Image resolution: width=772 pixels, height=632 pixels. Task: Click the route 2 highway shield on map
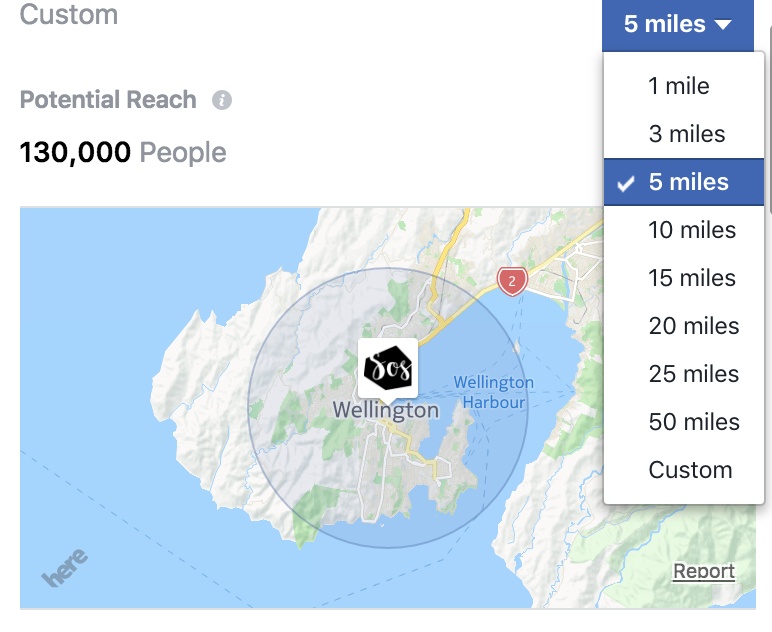coord(512,282)
